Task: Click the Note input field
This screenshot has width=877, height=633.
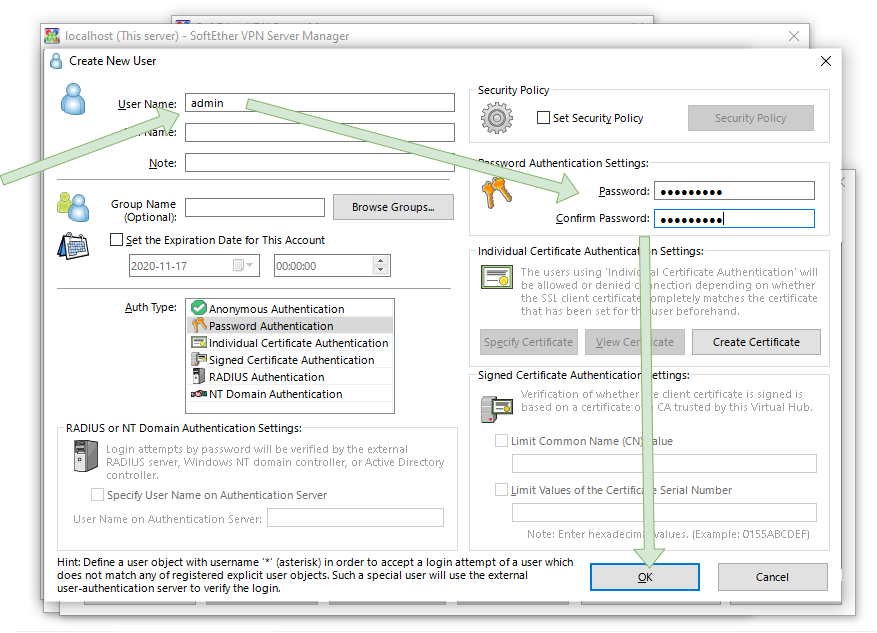Action: pos(320,162)
